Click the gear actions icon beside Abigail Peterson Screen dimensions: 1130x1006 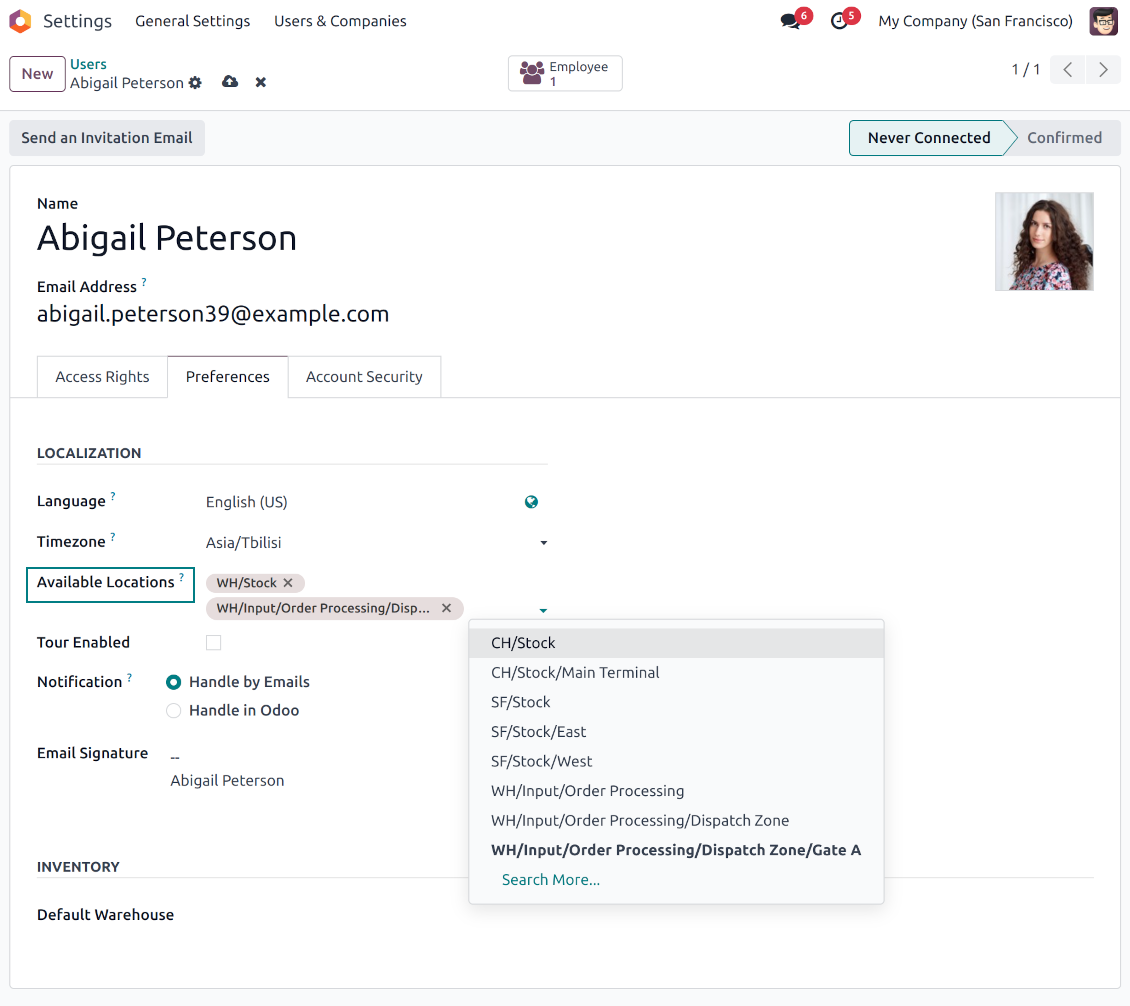point(195,83)
